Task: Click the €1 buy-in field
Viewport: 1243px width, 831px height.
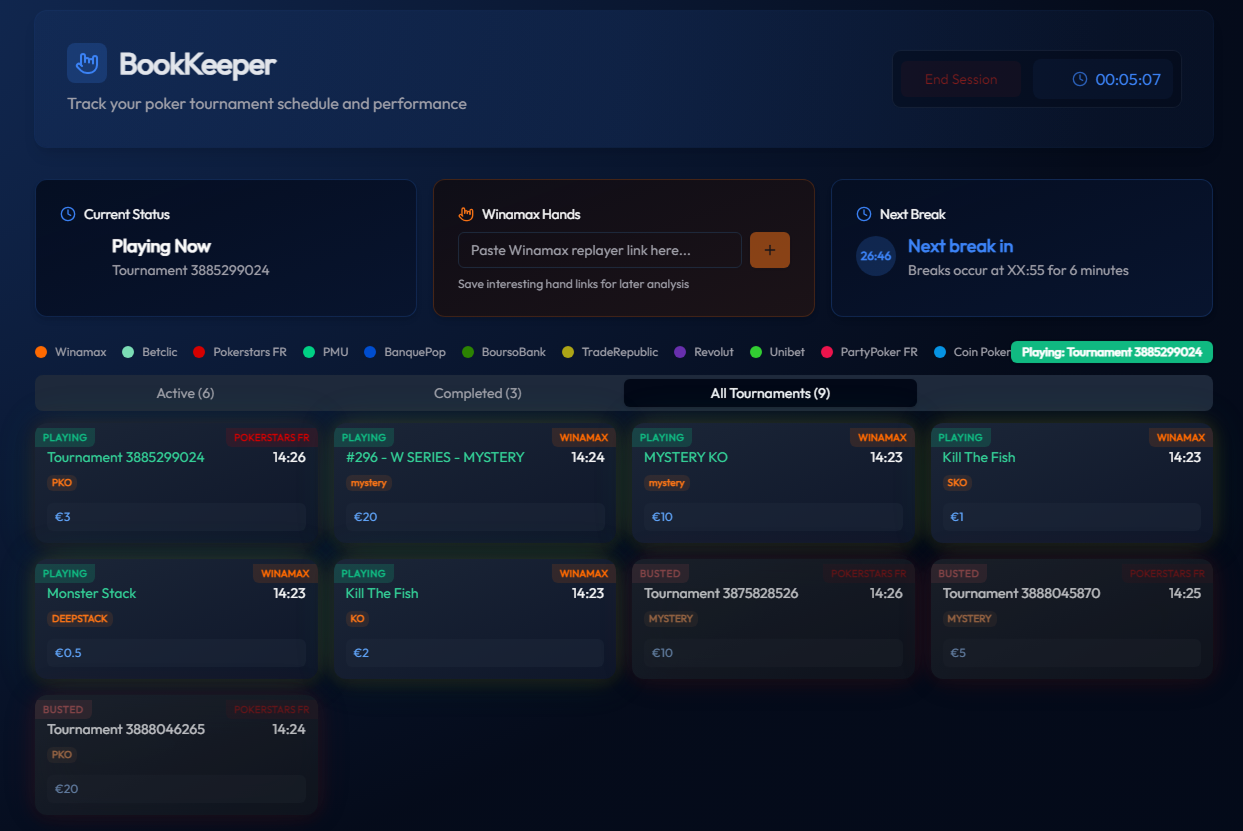Action: point(1072,517)
